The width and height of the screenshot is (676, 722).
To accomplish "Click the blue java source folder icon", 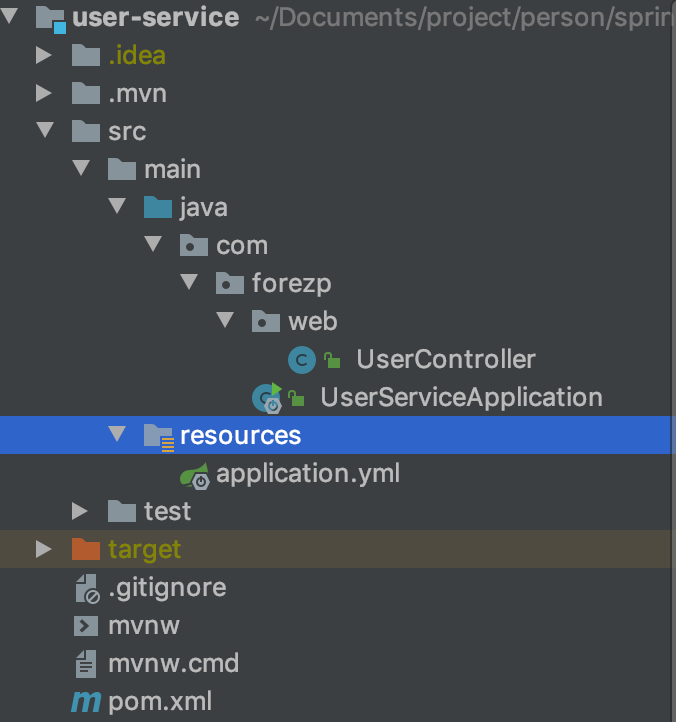I will coord(158,208).
